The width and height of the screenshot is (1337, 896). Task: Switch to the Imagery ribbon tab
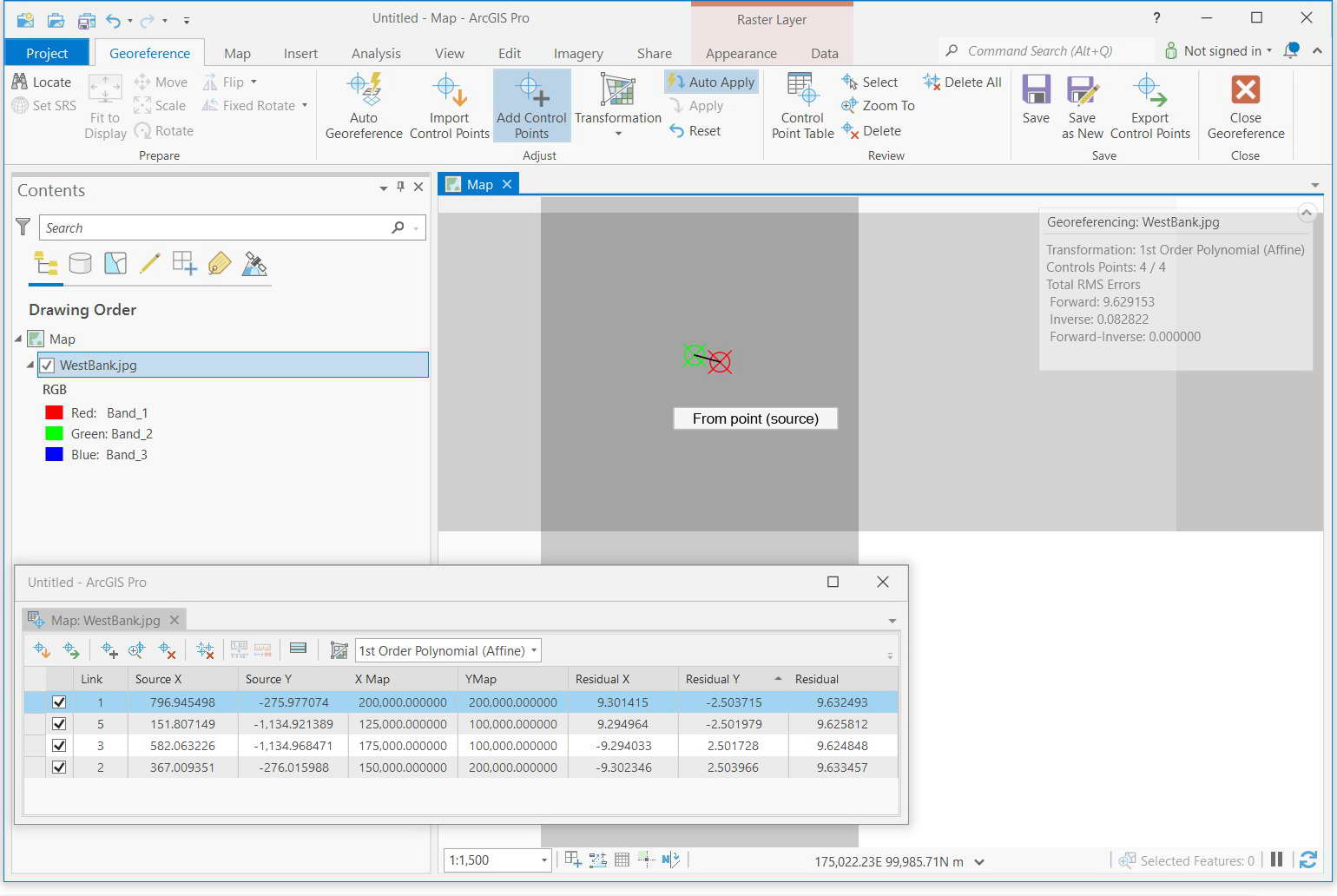[578, 54]
